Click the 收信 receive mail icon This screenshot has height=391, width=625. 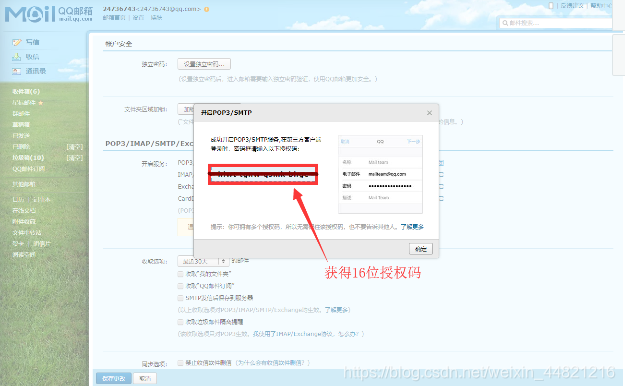point(16,57)
